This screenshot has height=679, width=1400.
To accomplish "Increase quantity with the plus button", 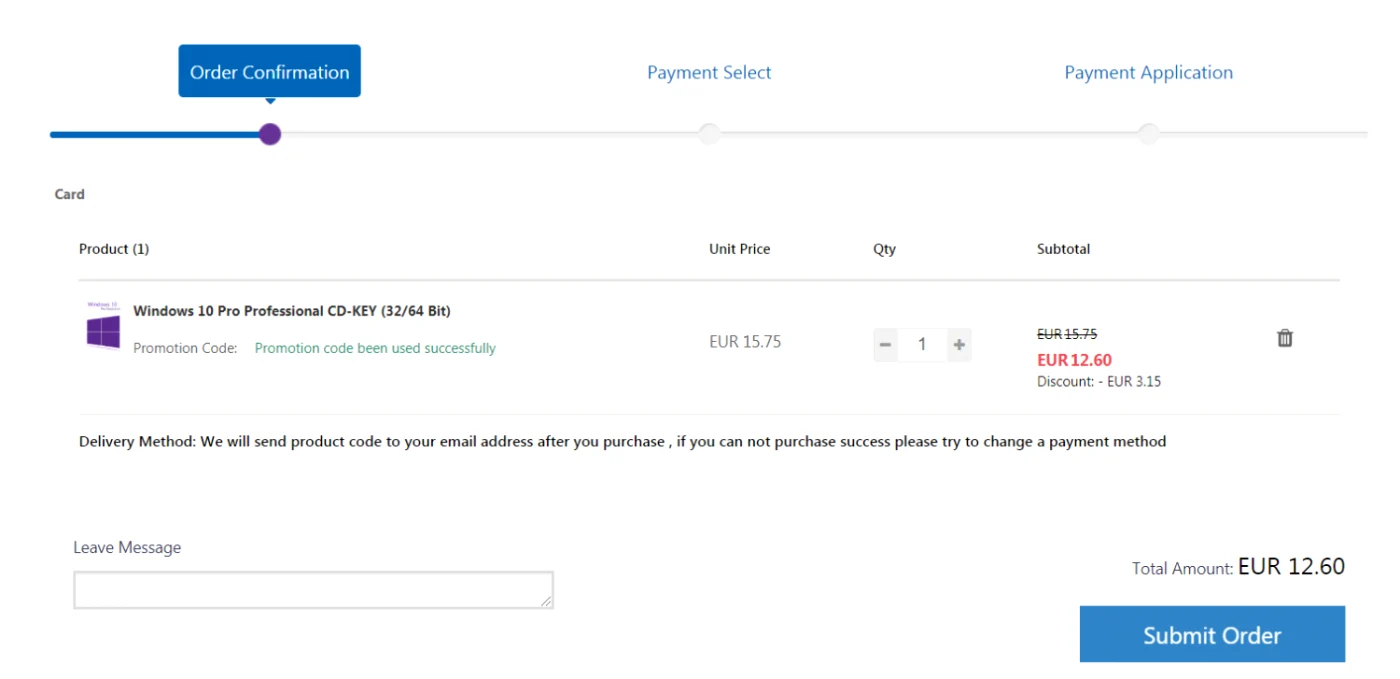I will pyautogui.click(x=959, y=345).
